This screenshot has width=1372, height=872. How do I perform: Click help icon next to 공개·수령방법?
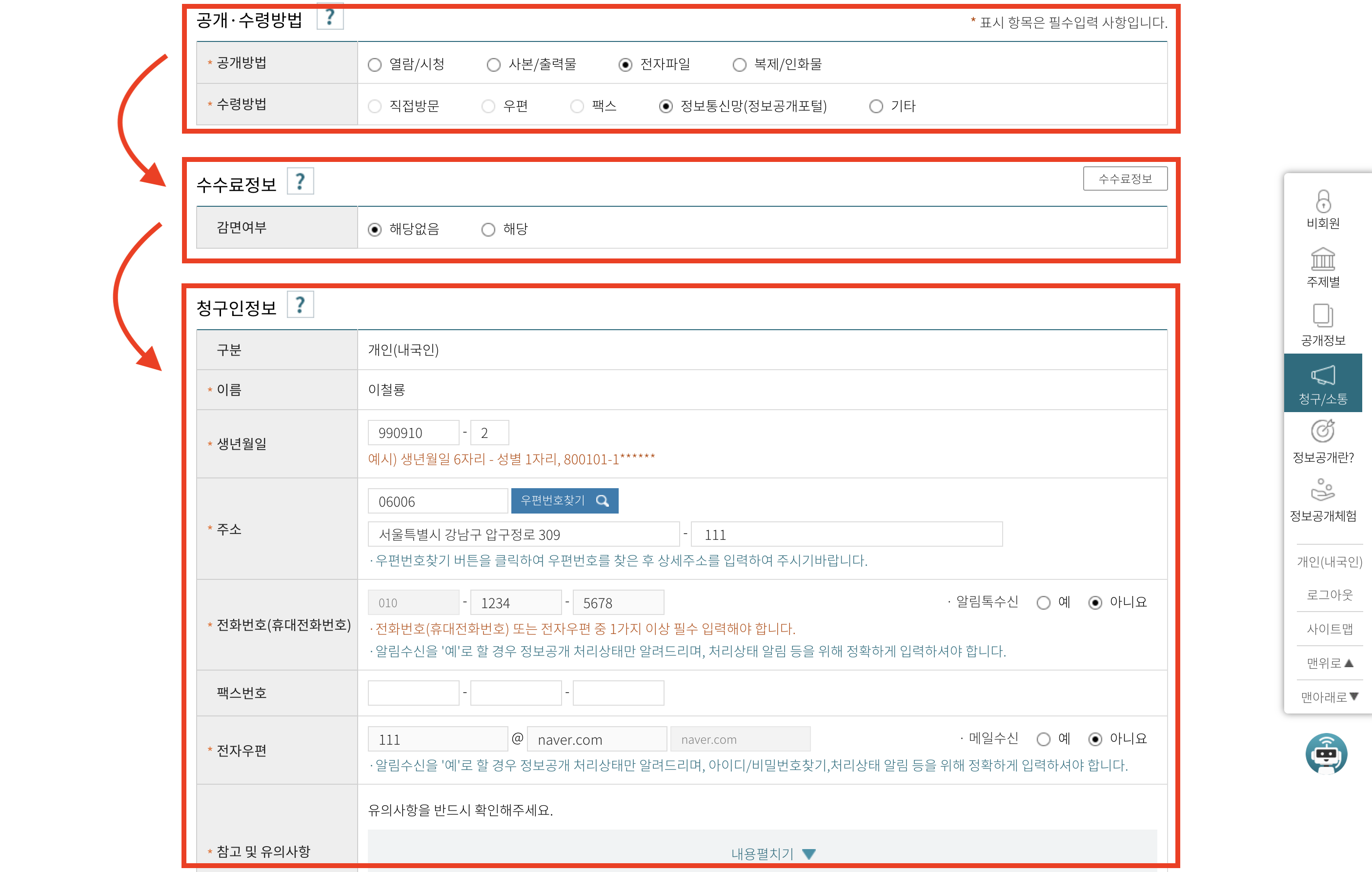tap(329, 17)
